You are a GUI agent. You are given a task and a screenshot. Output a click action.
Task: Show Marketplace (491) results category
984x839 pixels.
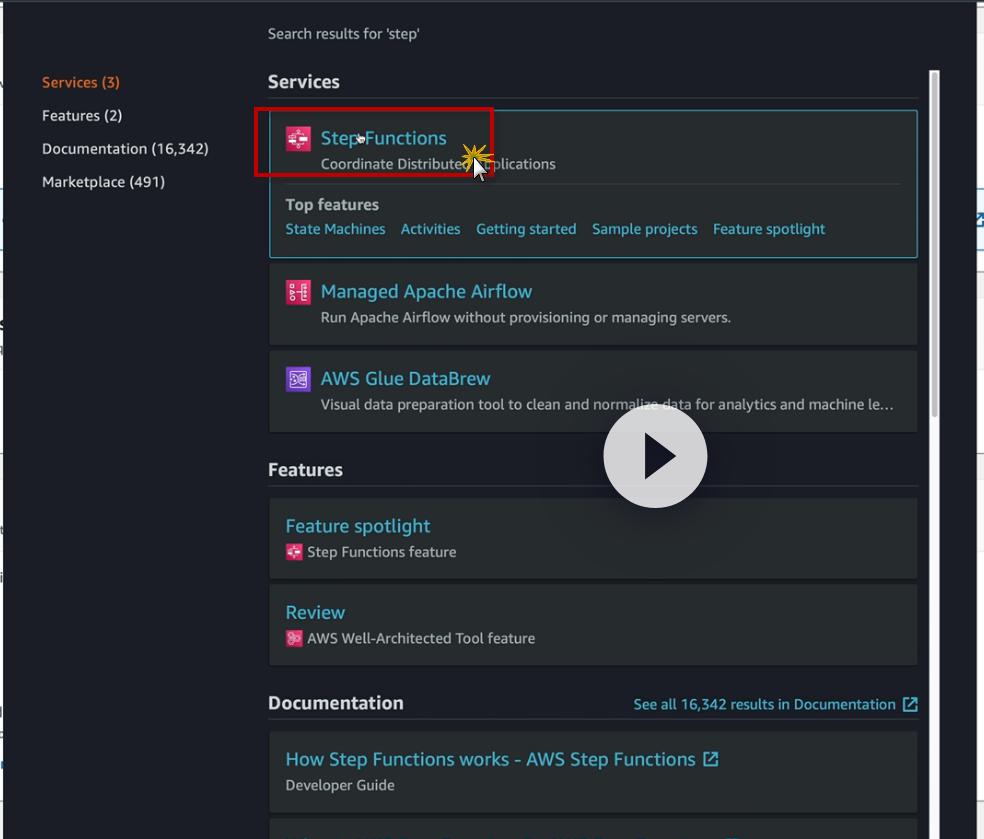click(x=103, y=181)
